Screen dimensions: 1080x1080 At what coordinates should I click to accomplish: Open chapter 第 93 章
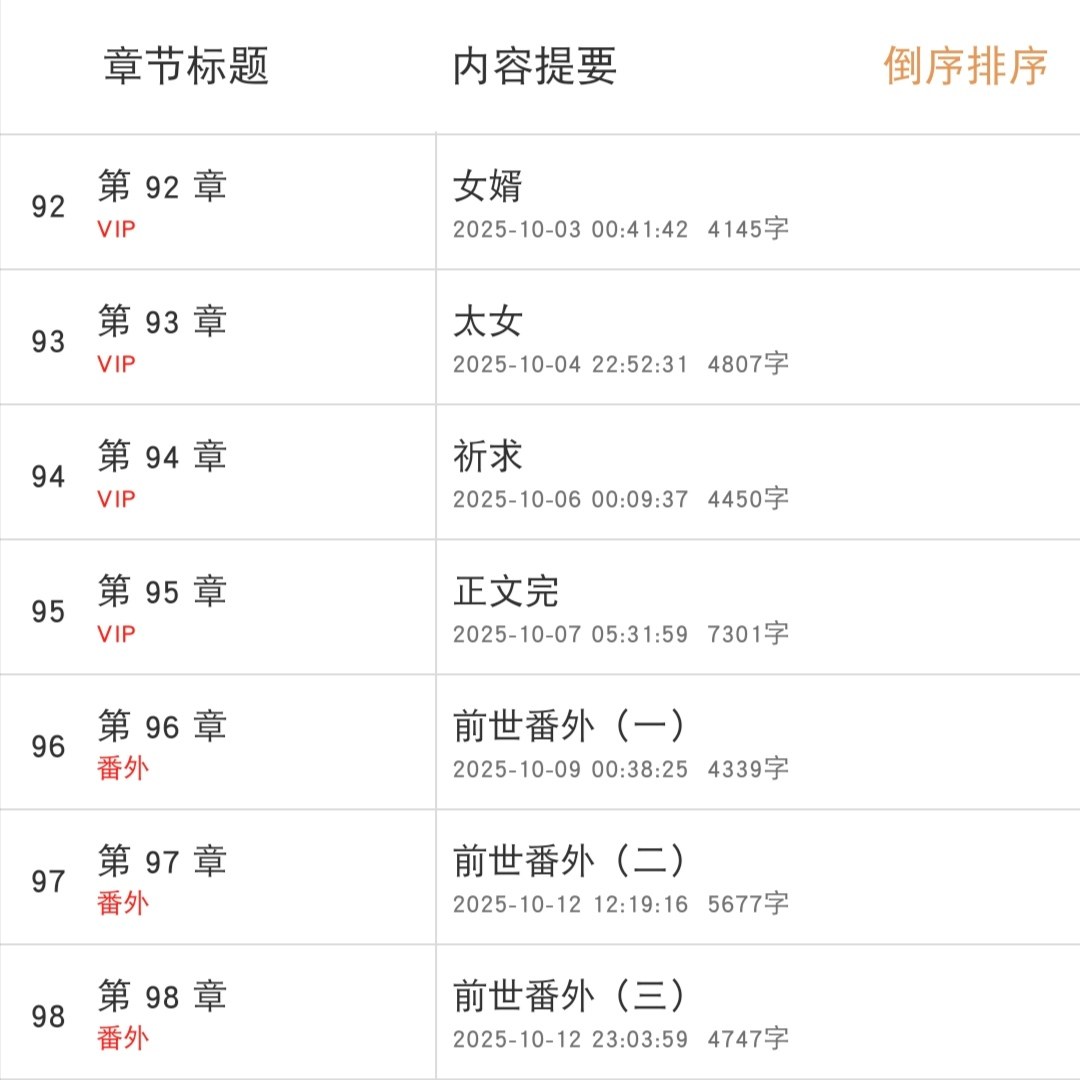click(x=162, y=322)
